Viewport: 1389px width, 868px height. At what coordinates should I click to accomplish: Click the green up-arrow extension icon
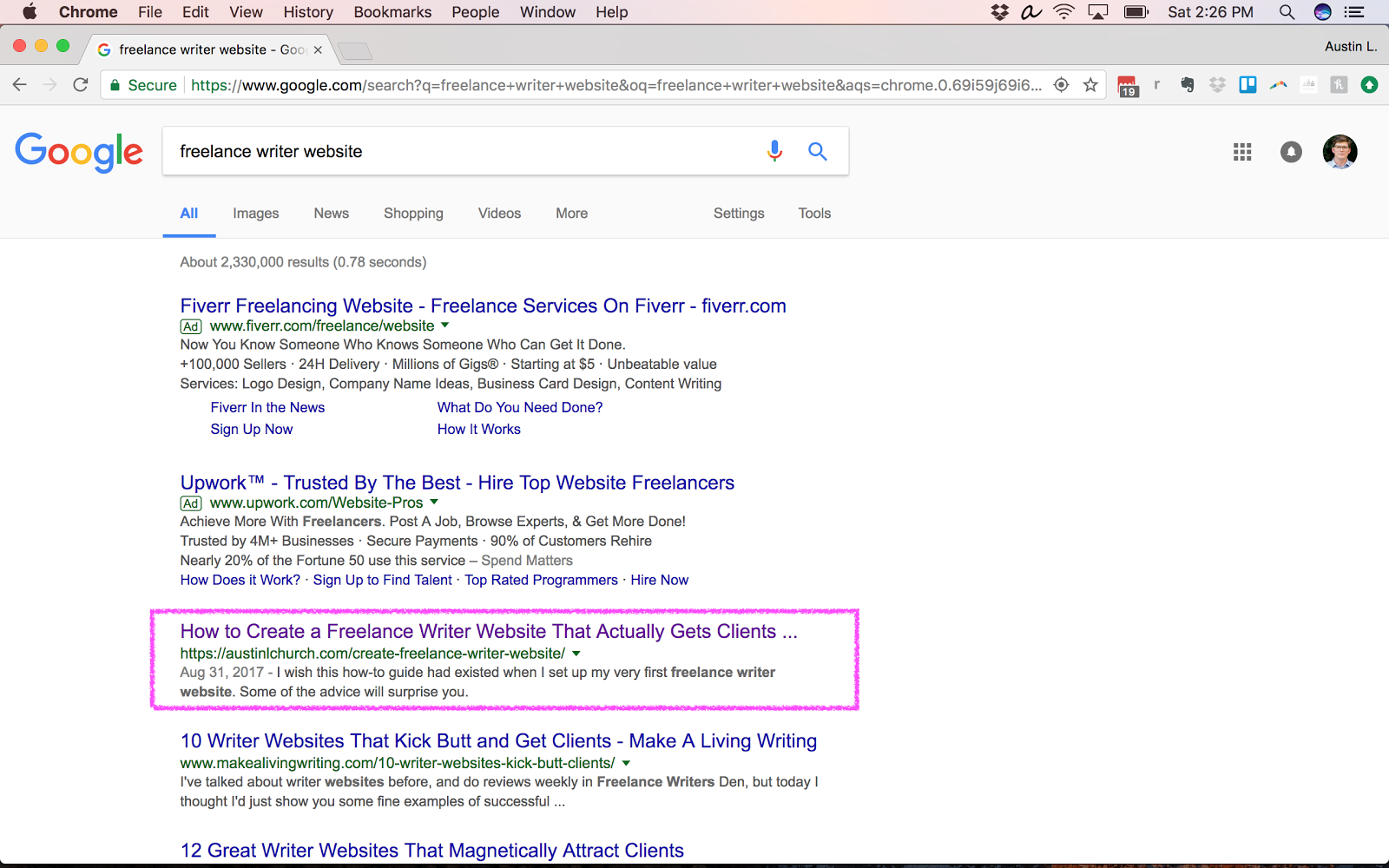(1369, 84)
